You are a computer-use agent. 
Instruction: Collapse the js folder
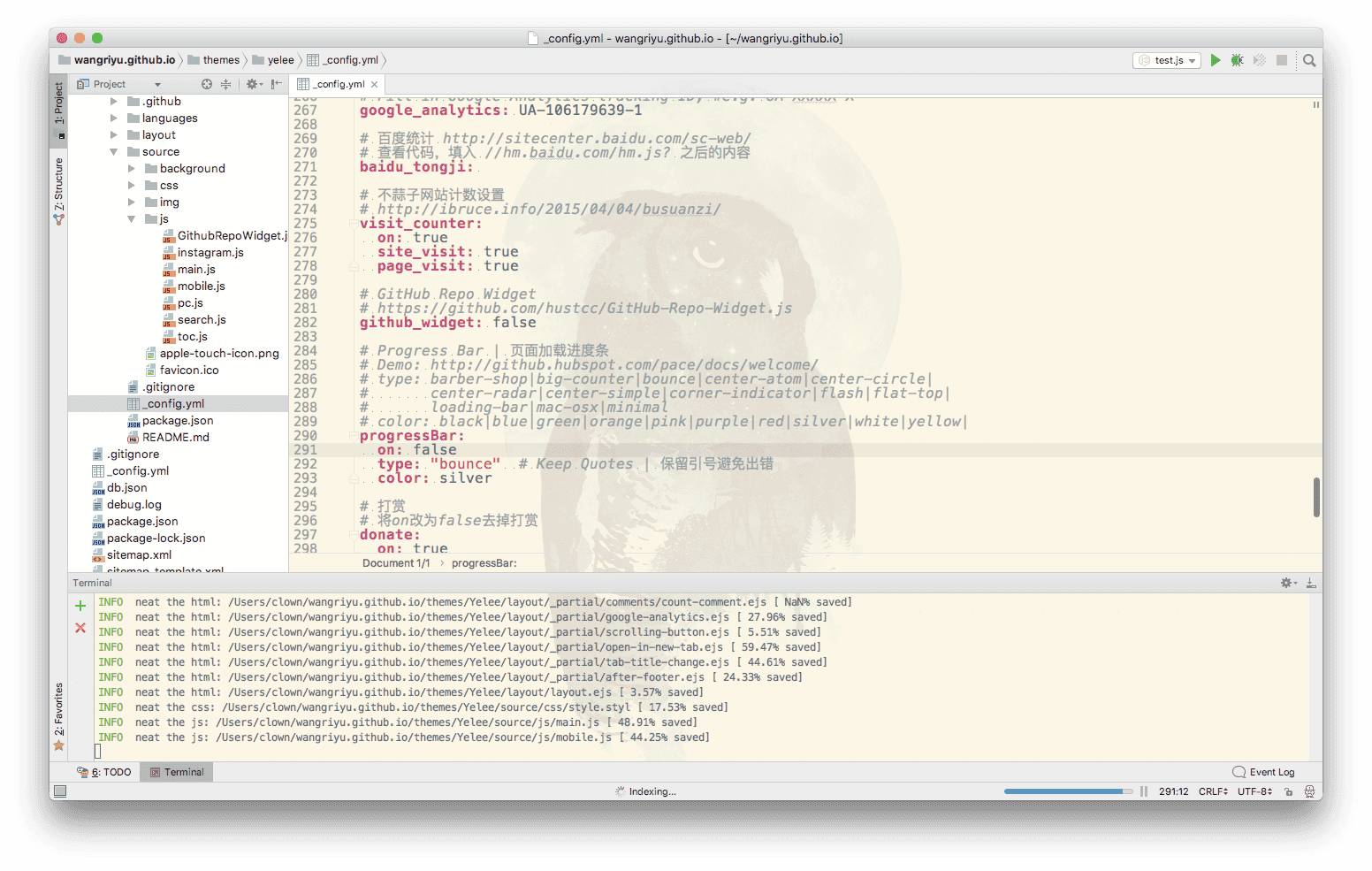tap(131, 219)
